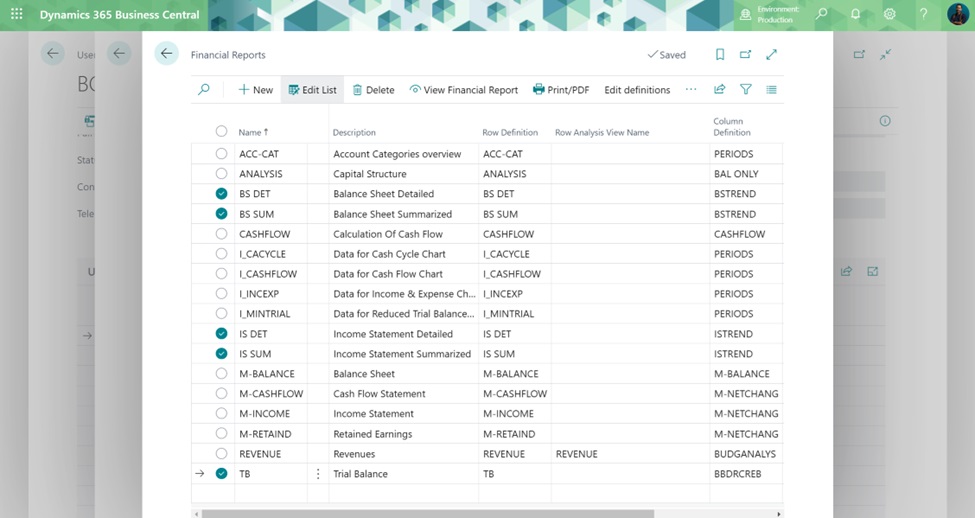Open Row Definition column header menu
The height and width of the screenshot is (518, 975).
pyautogui.click(x=510, y=132)
